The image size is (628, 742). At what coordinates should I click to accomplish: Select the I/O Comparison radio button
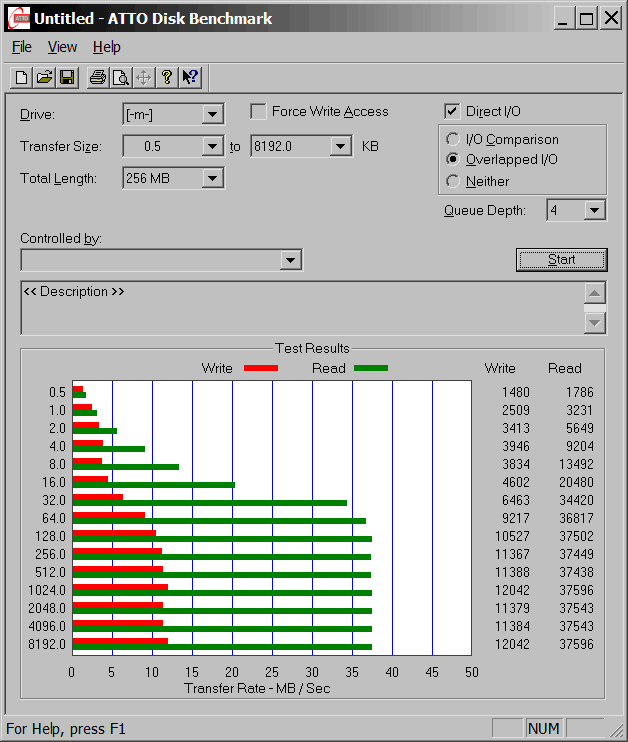click(x=453, y=140)
